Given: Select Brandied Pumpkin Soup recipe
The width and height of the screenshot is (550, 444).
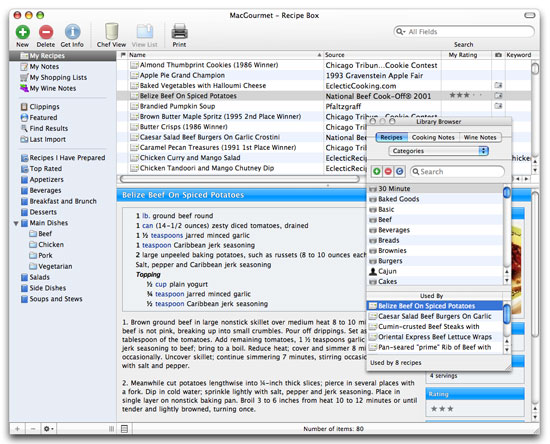Looking at the screenshot, I should 324,106.
